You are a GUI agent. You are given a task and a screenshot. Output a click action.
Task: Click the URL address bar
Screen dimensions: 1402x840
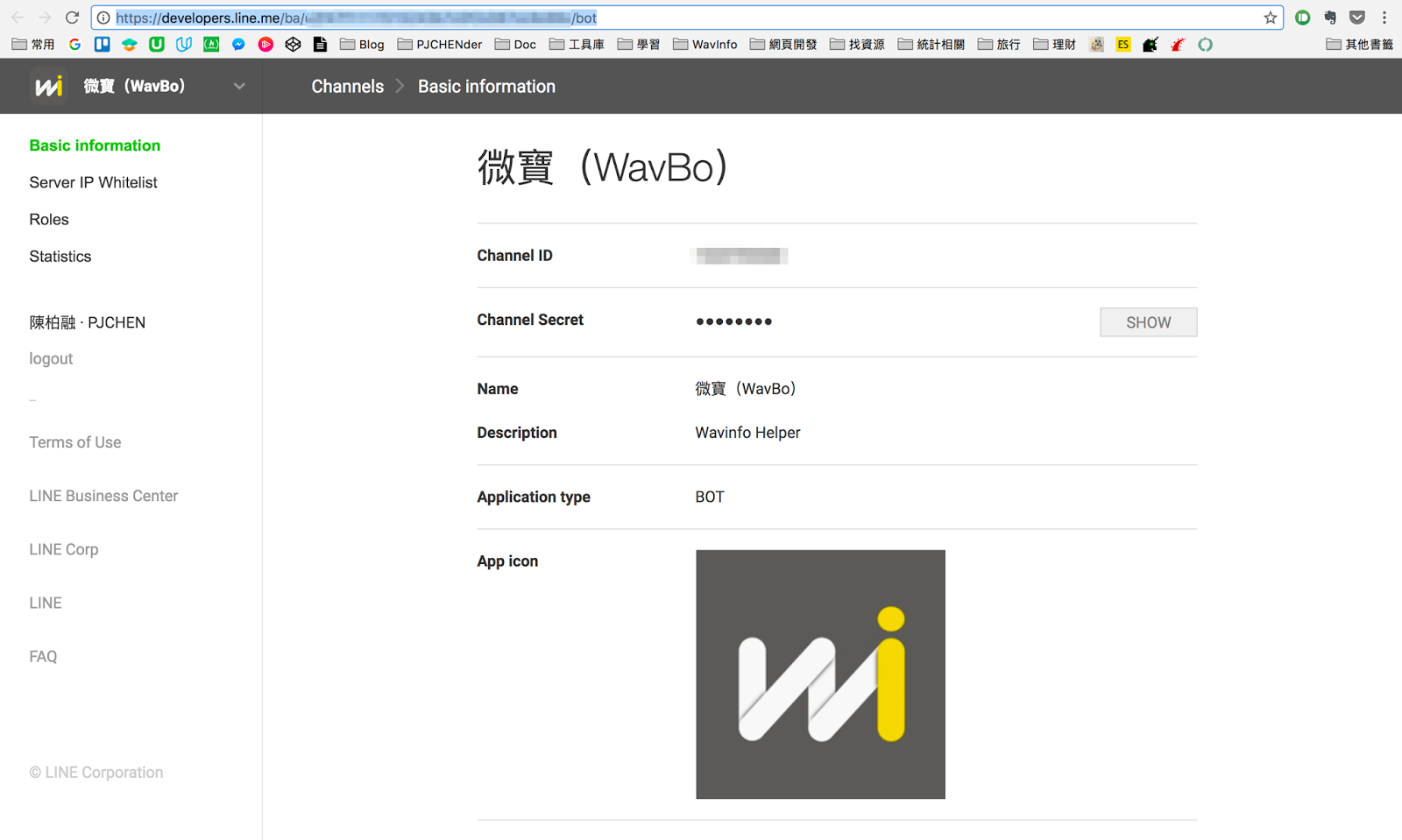point(688,18)
